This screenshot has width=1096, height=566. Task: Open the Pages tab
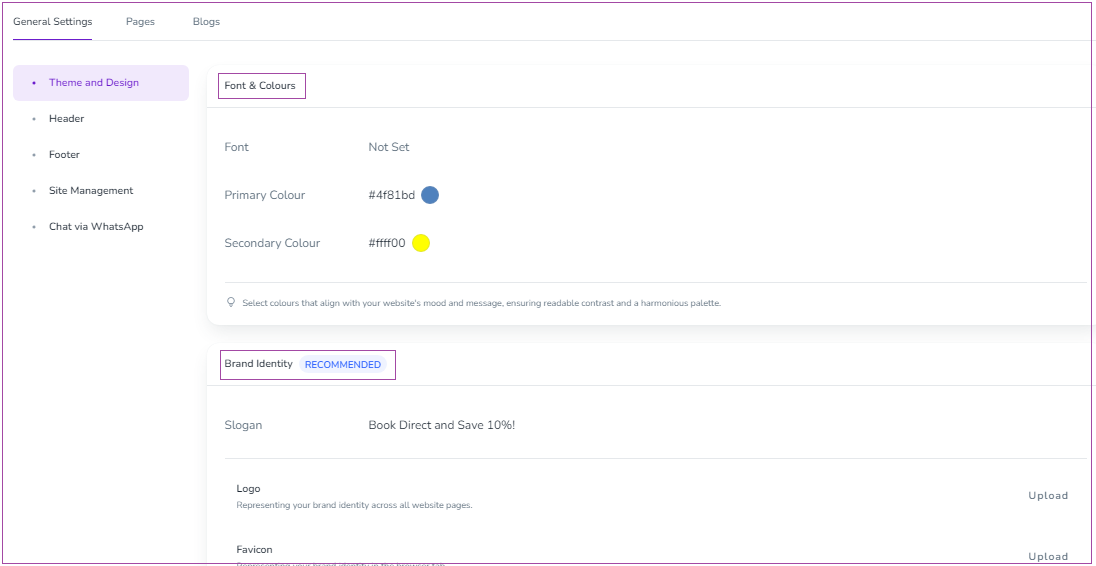click(x=140, y=22)
